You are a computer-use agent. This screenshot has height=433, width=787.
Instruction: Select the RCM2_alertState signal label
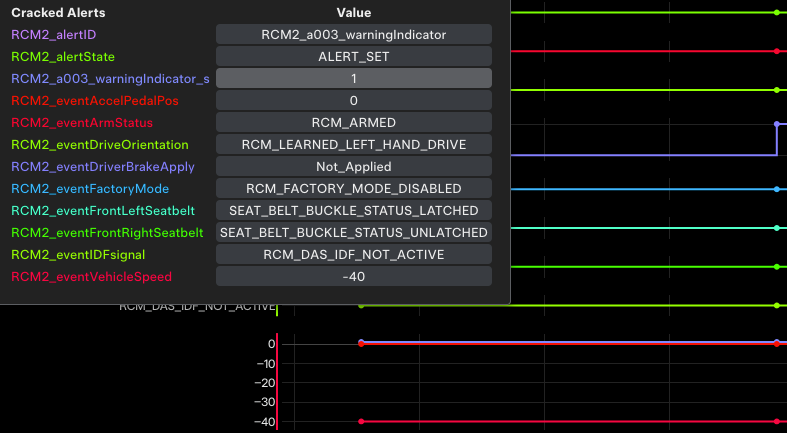[x=60, y=57]
